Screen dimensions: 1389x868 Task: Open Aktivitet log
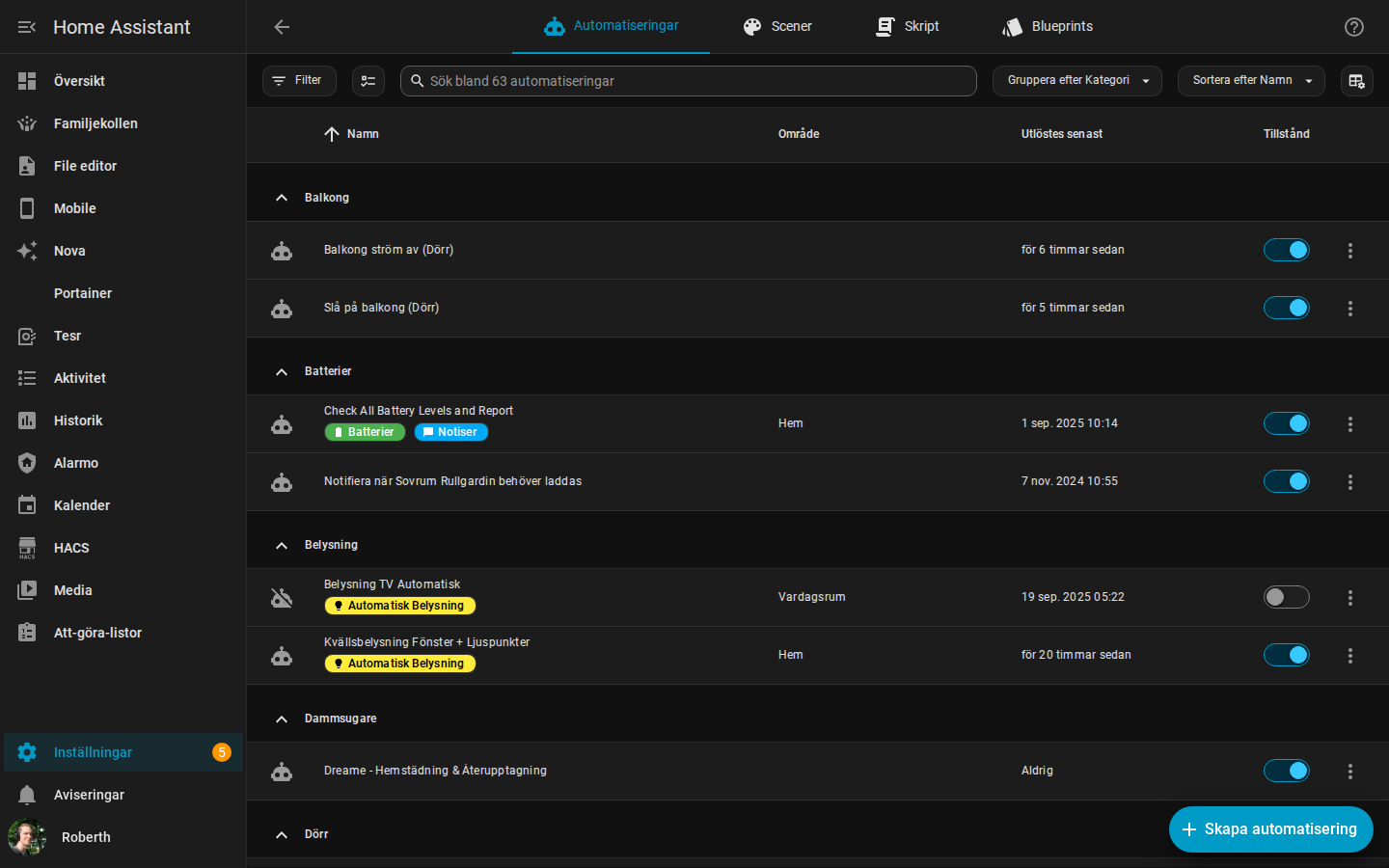pos(123,378)
